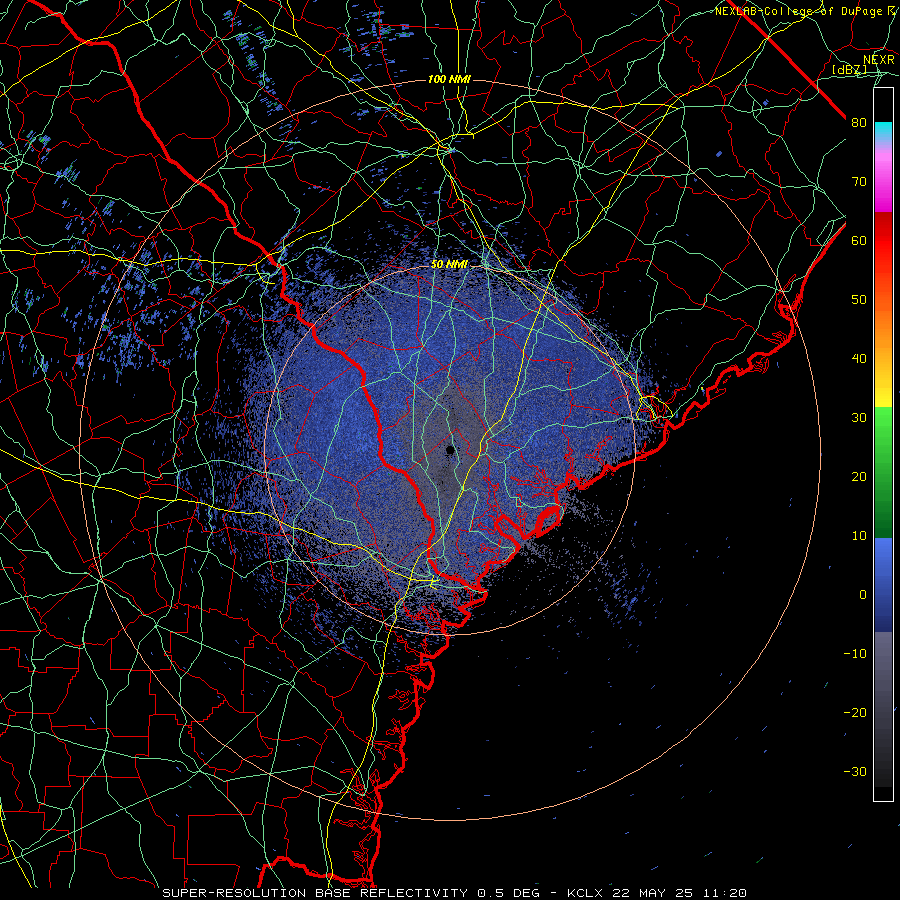
Task: Select the "10" value on the dBZ scale
Action: pos(859,536)
